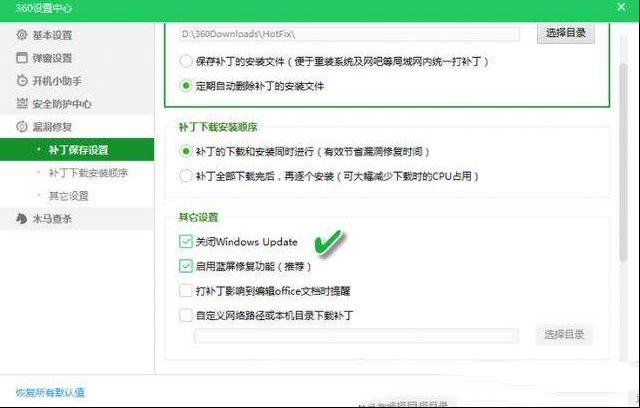
Task: Click the custom patch path input field
Action: tap(356, 335)
